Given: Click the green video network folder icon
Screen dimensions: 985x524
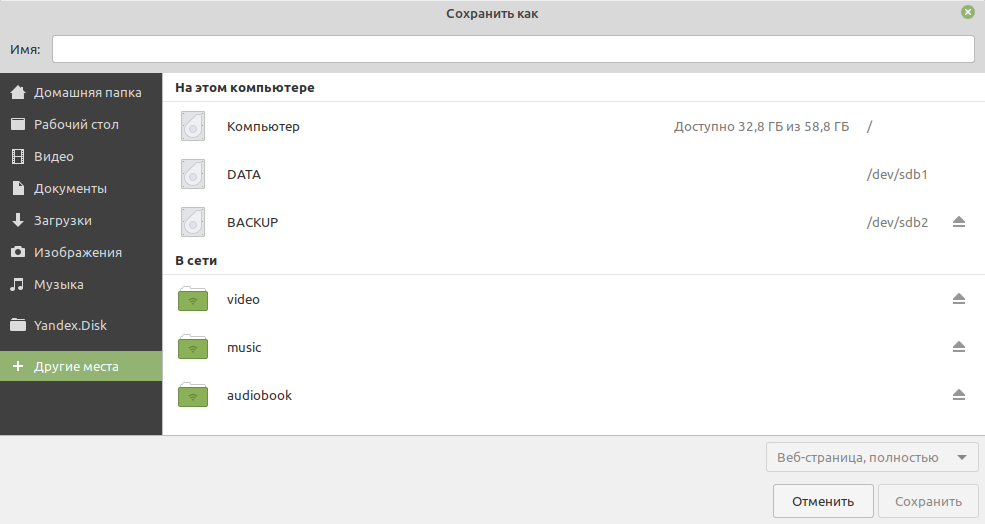Looking at the screenshot, I should click(x=193, y=299).
